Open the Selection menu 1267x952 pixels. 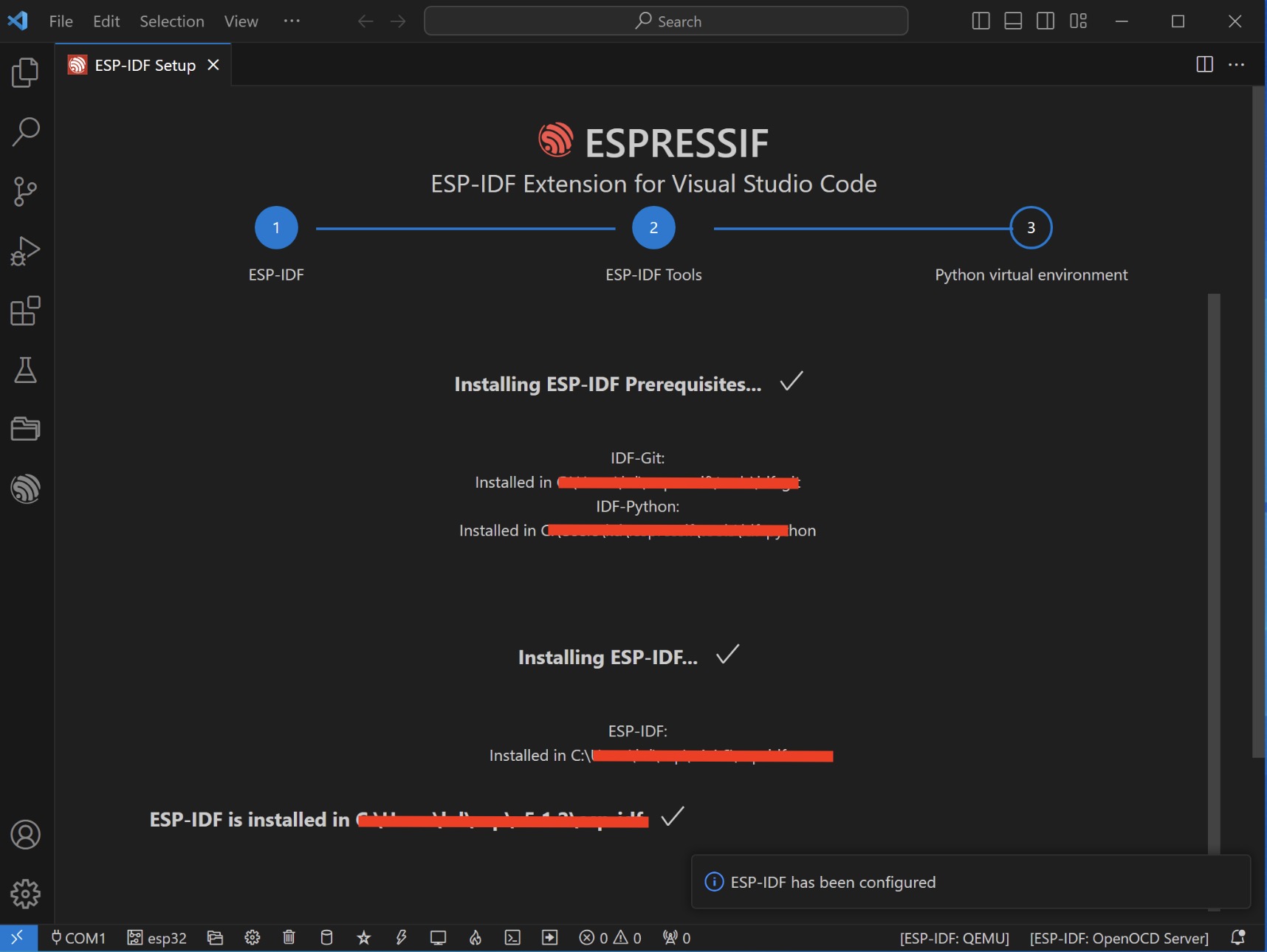coord(172,21)
